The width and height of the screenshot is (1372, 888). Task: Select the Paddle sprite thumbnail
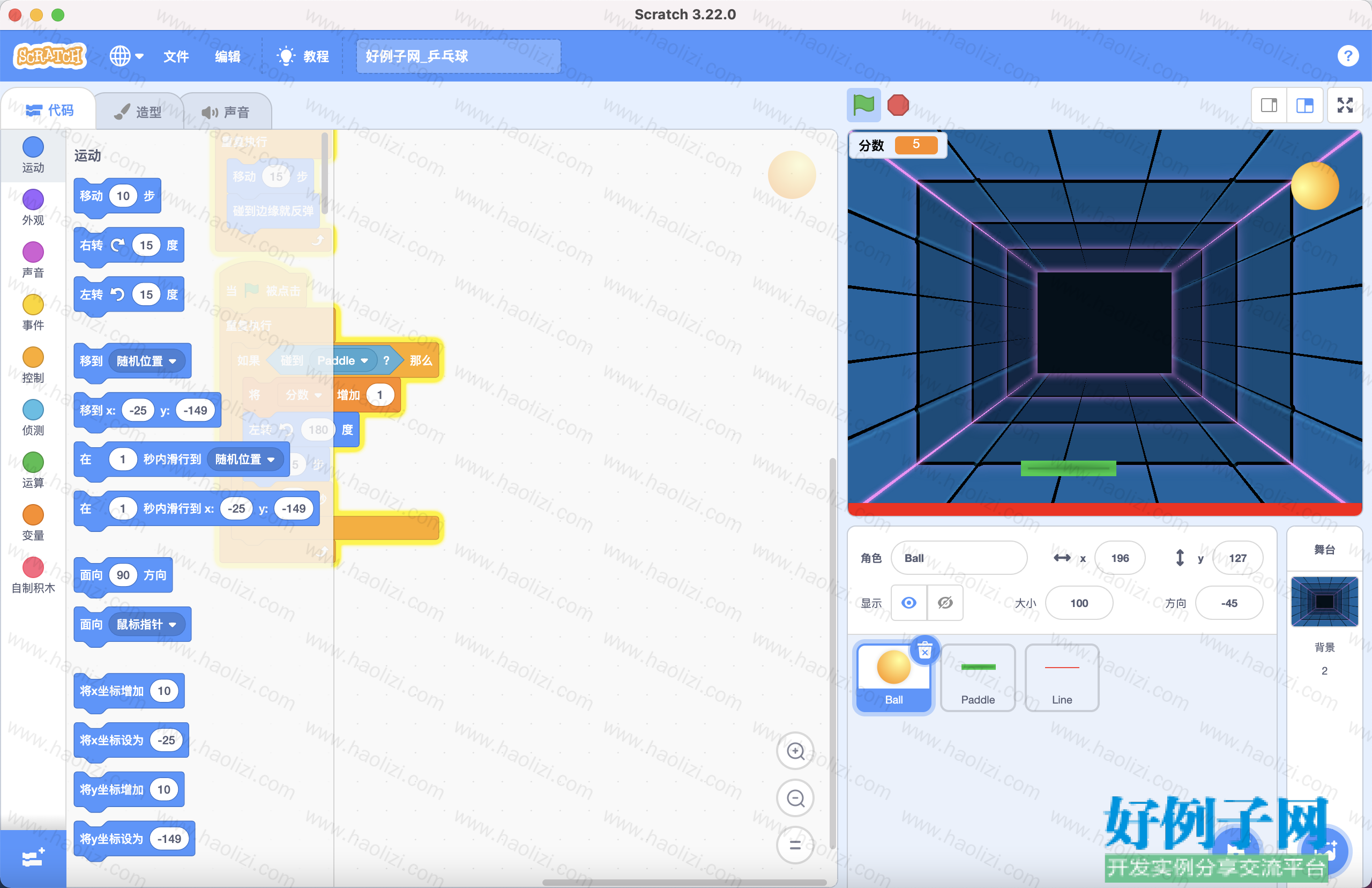pyautogui.click(x=978, y=678)
